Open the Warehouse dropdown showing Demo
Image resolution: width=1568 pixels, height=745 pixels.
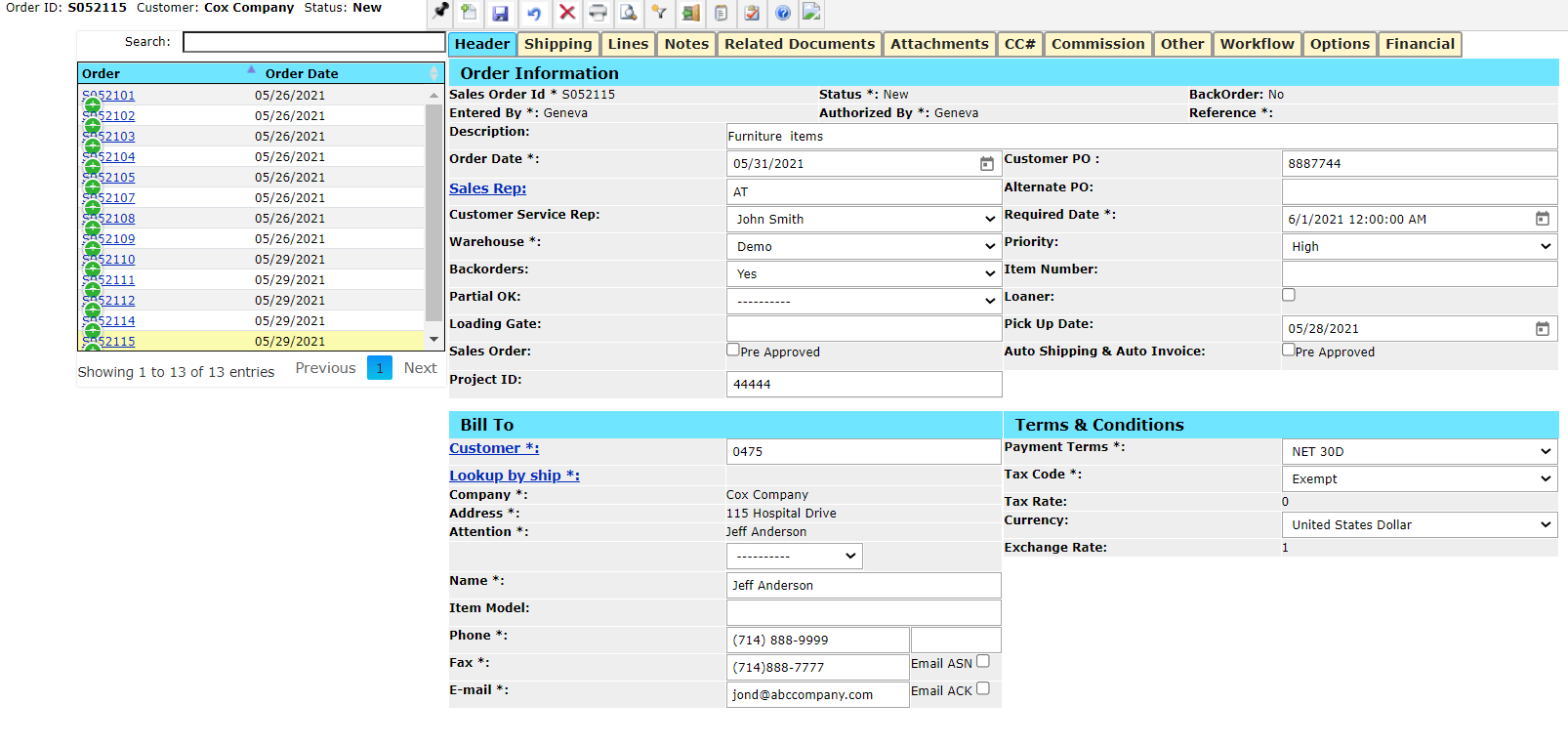(864, 246)
